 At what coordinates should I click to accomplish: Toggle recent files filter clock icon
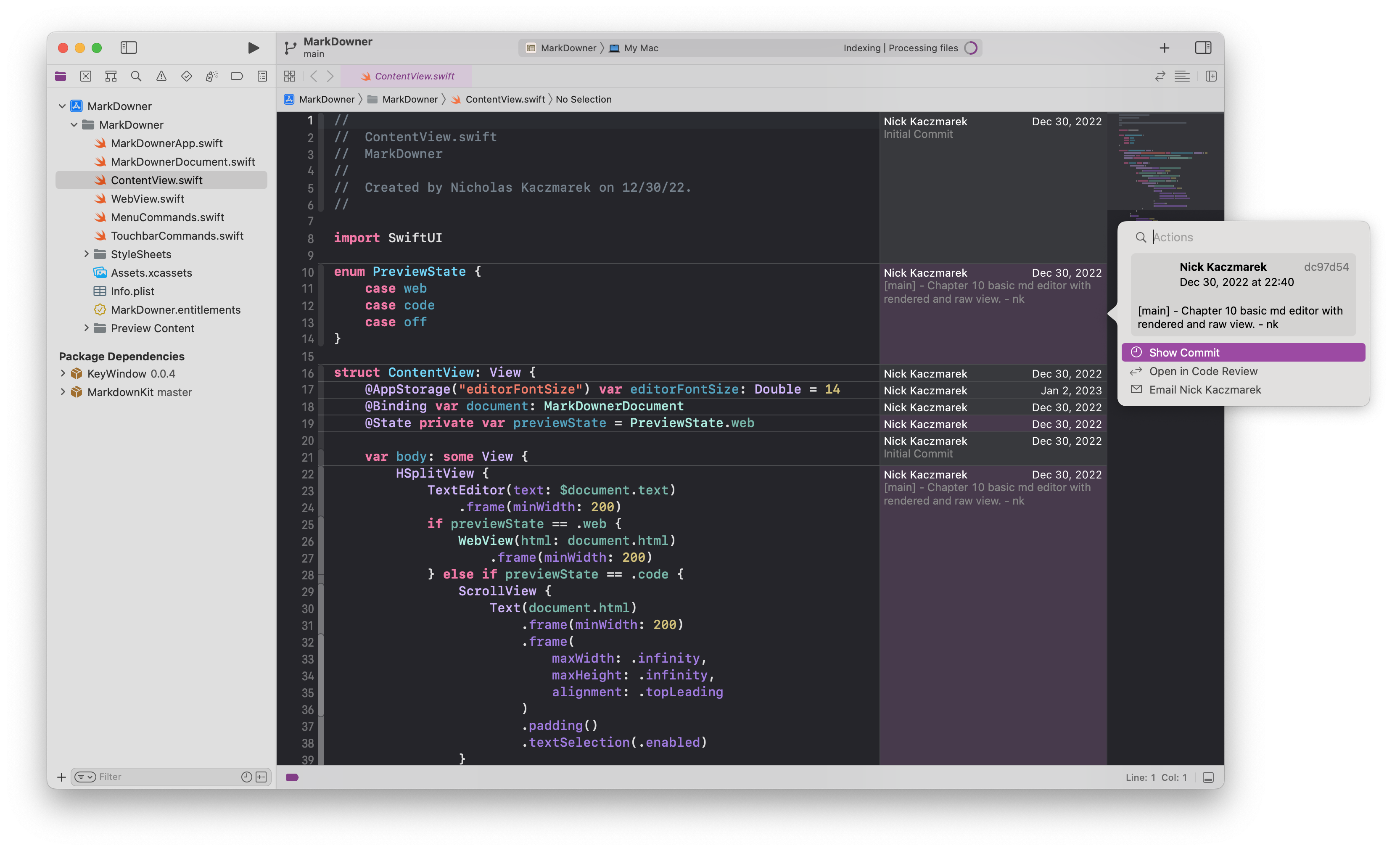pyautogui.click(x=246, y=777)
